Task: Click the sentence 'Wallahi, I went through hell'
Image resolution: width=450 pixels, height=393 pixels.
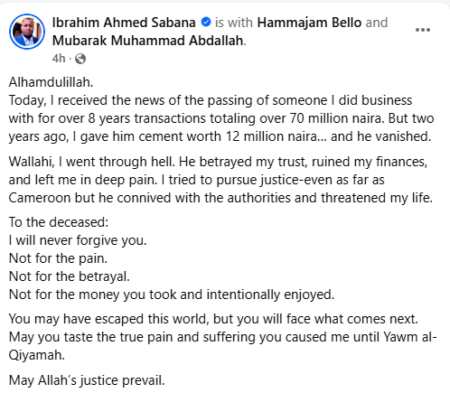Action: click(92, 161)
